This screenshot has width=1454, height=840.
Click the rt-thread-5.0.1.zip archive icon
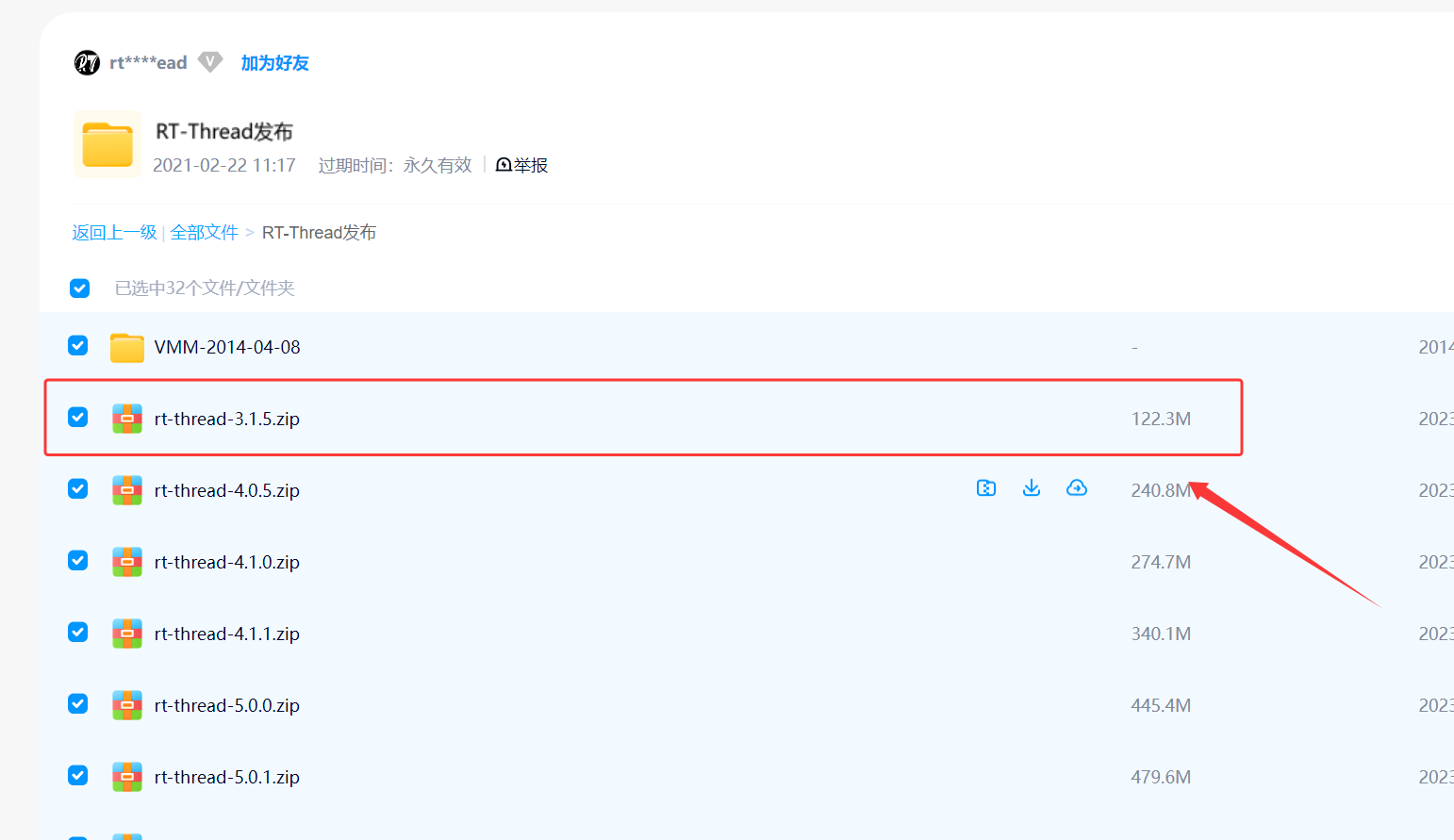tap(126, 777)
